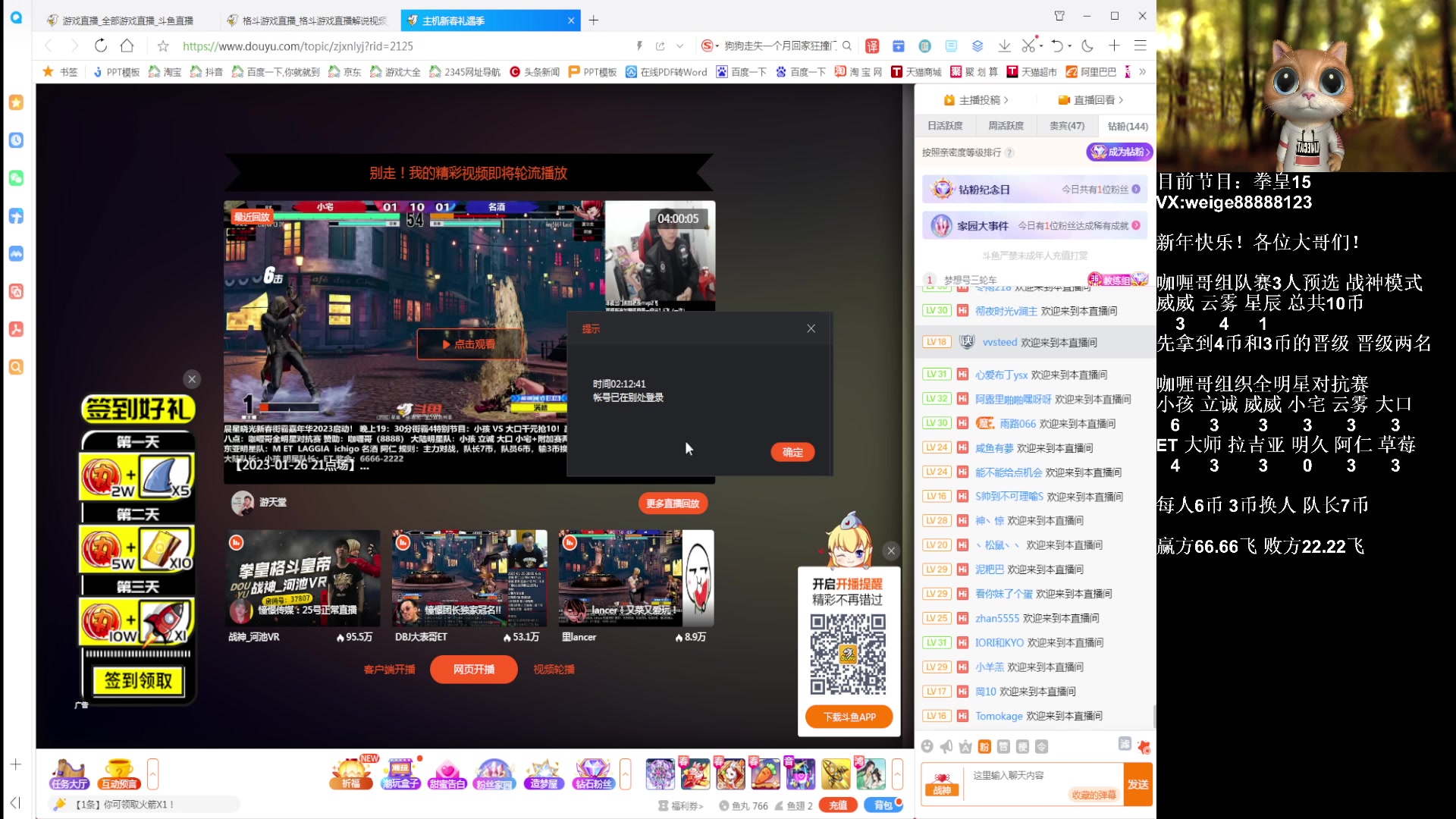Image resolution: width=1456 pixels, height=819 pixels.
Task: Click 下载斗鱼APP button
Action: pos(849,717)
